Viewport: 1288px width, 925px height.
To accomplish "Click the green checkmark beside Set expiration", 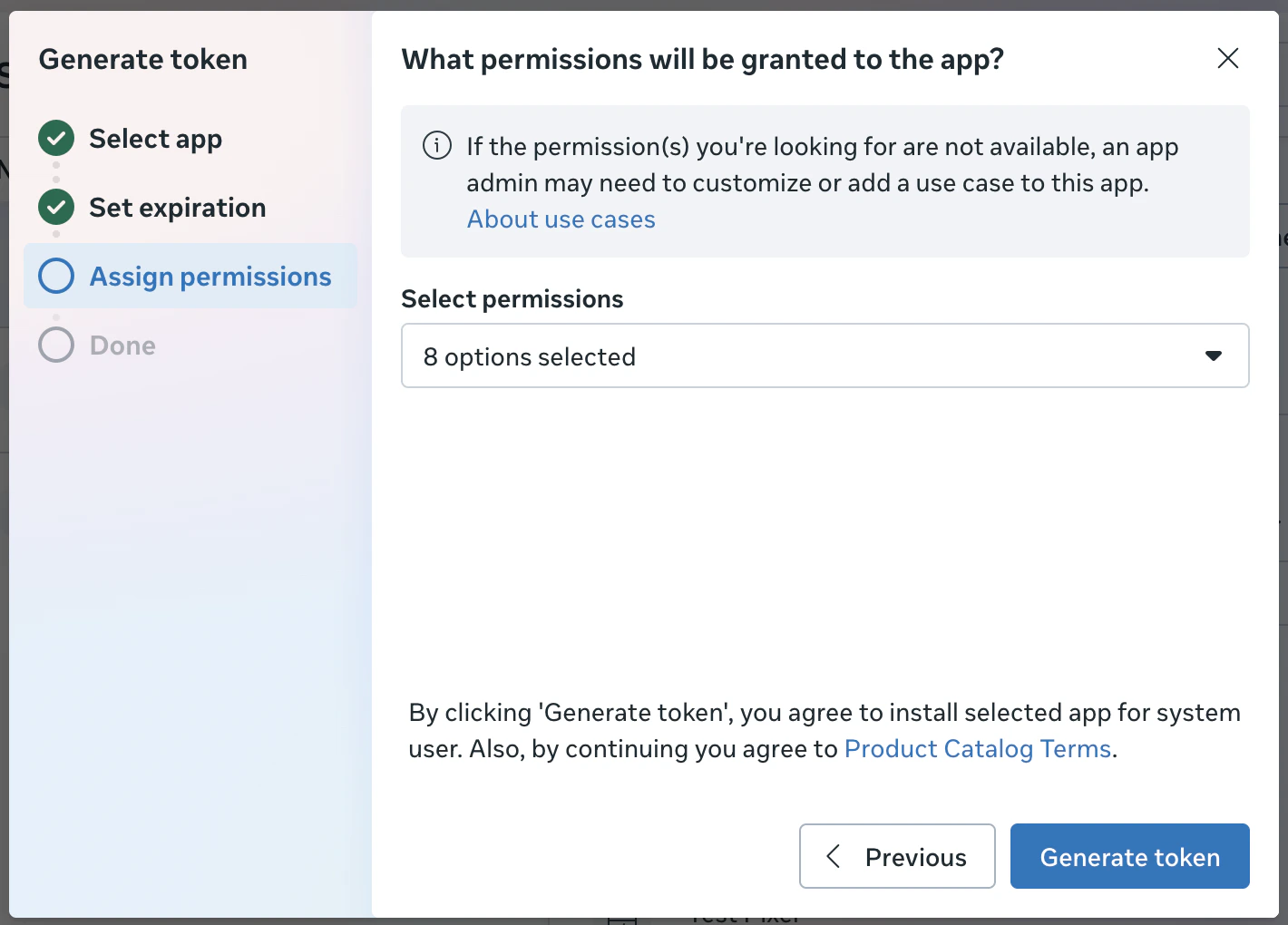I will point(55,207).
